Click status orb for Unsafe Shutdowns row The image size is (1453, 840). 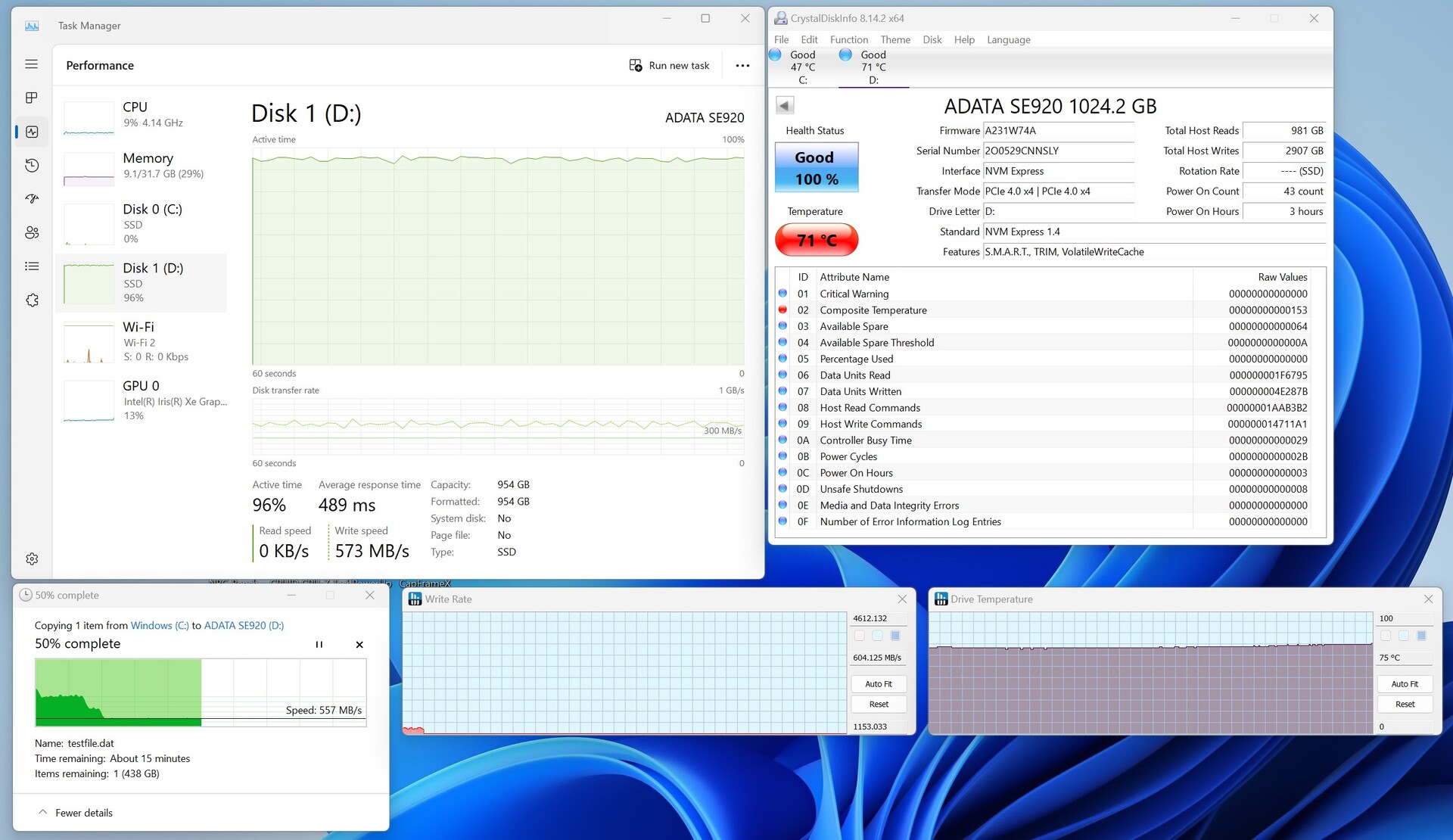click(783, 489)
